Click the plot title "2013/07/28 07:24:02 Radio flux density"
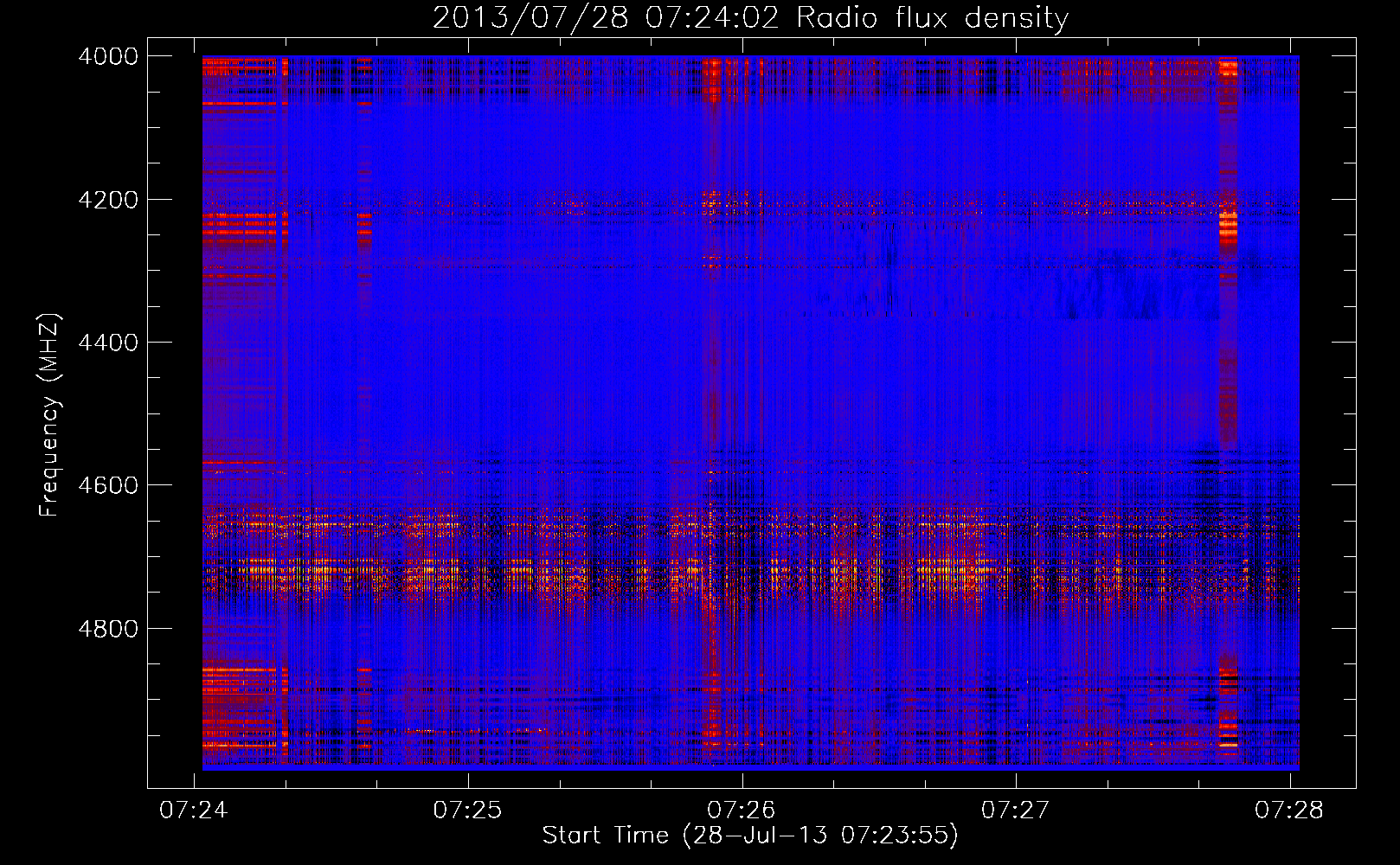The height and width of the screenshot is (865, 1400). pyautogui.click(x=750, y=17)
